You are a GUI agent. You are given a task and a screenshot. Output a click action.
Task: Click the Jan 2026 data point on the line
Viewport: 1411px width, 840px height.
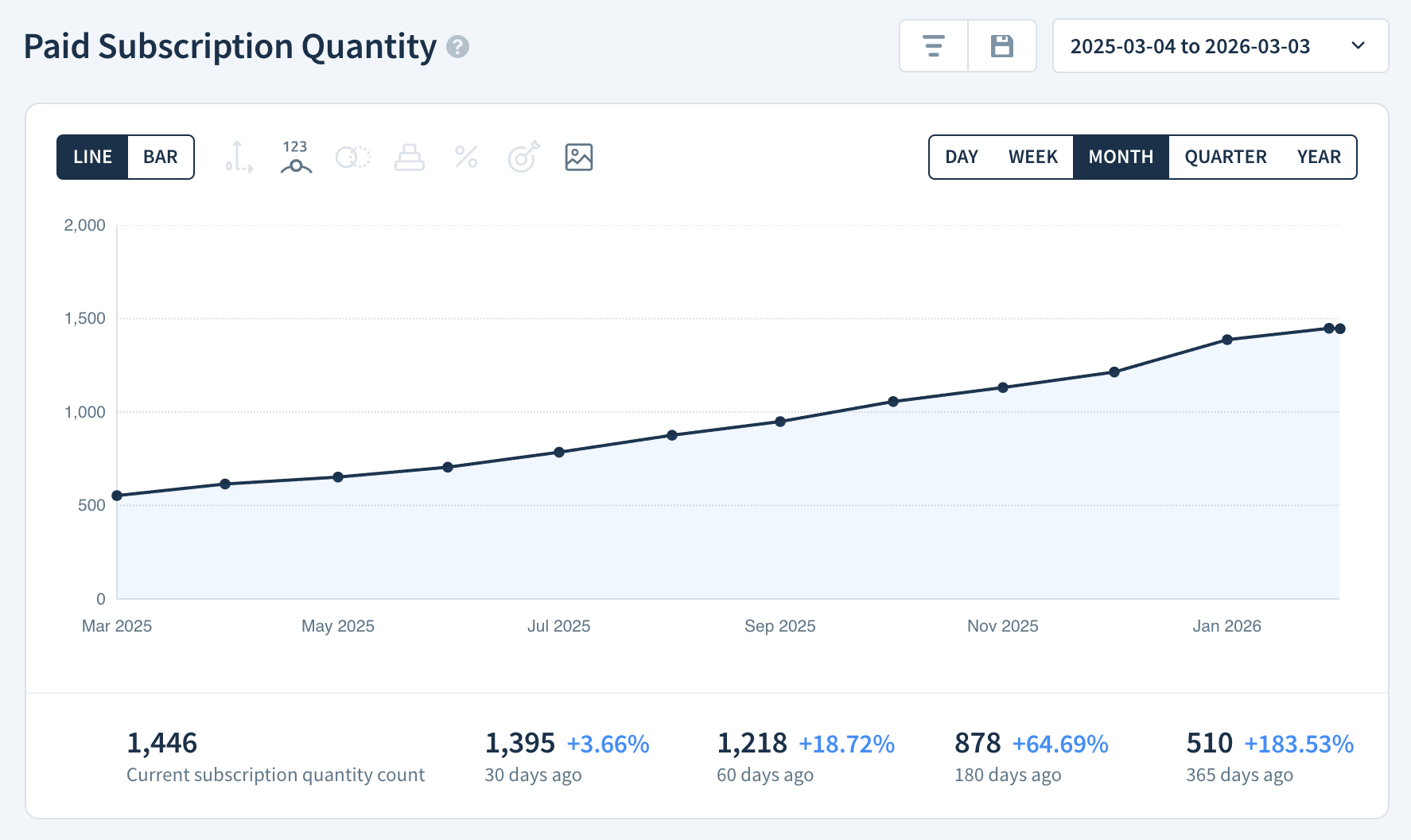pos(1226,337)
